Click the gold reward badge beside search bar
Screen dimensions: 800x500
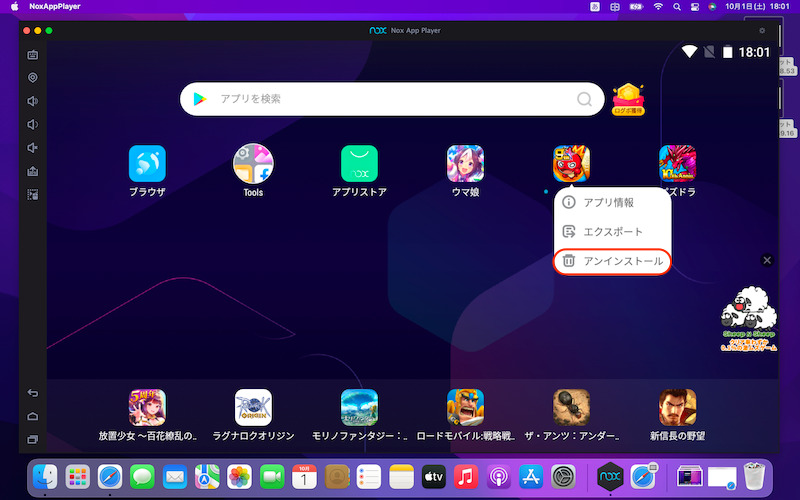pos(628,99)
